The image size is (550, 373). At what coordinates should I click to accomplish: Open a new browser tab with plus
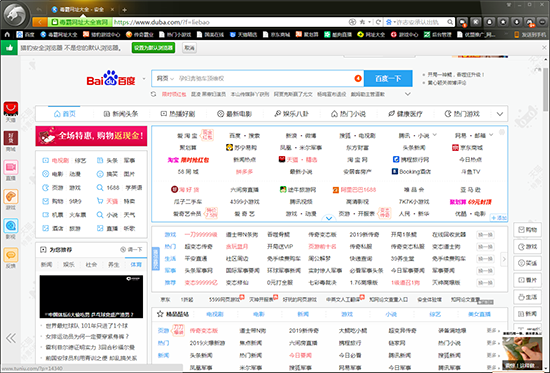click(125, 10)
